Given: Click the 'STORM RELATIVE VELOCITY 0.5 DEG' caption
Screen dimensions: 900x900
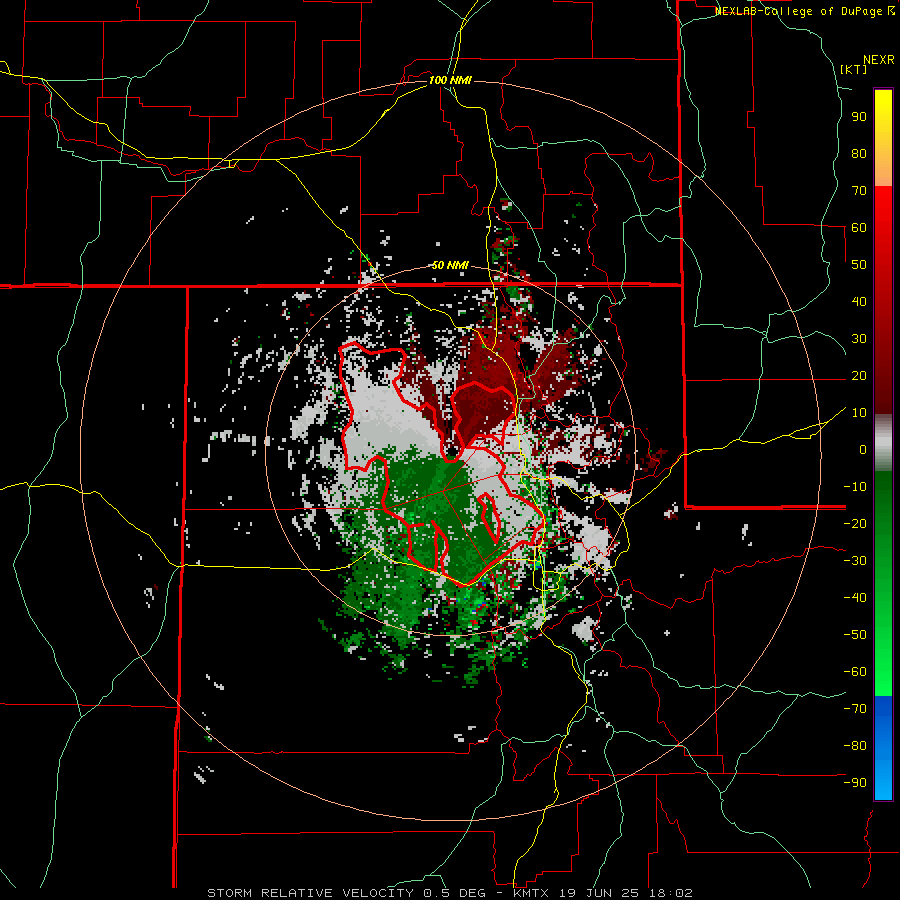Looking at the screenshot, I should (x=346, y=893).
